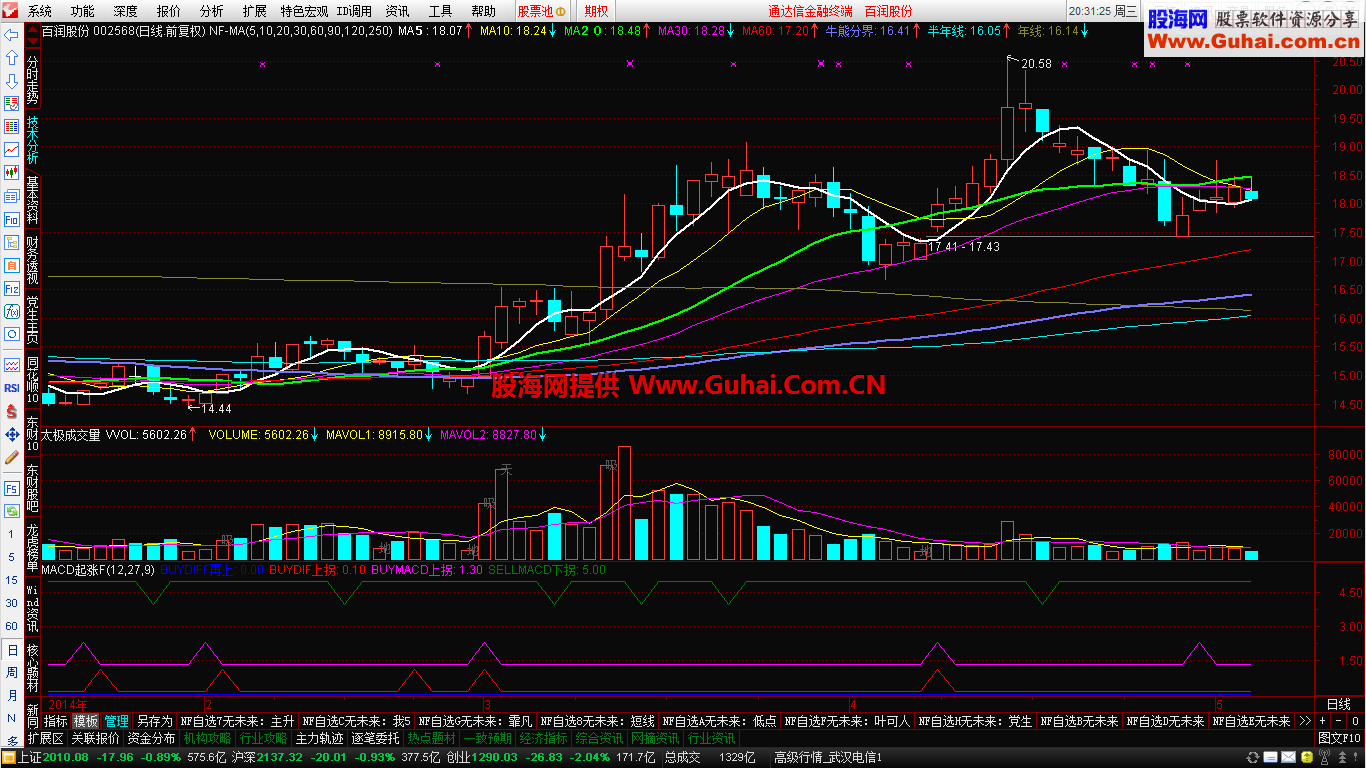
Task: Click the blue four-way move arrows icon
Action: click(11, 434)
